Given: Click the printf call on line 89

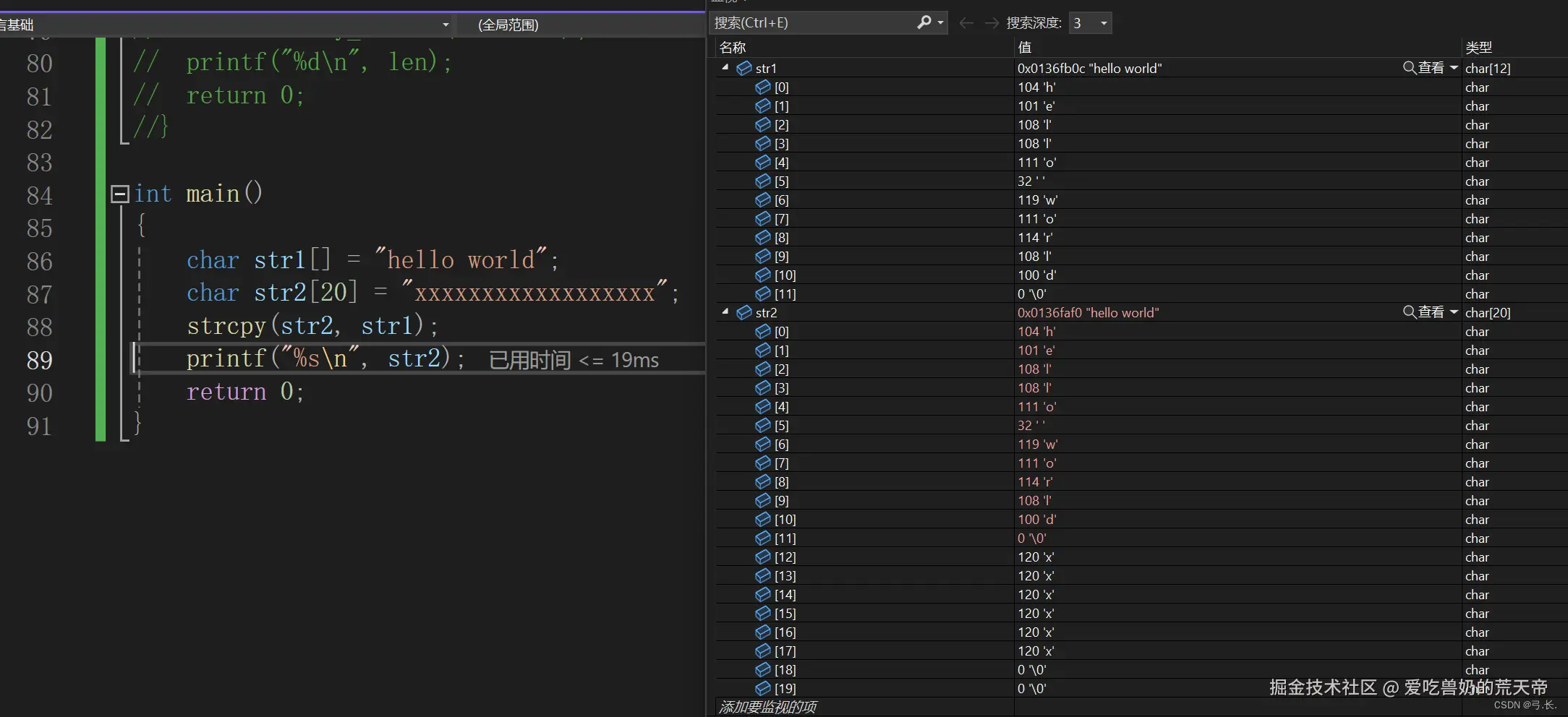Looking at the screenshot, I should click(x=325, y=358).
